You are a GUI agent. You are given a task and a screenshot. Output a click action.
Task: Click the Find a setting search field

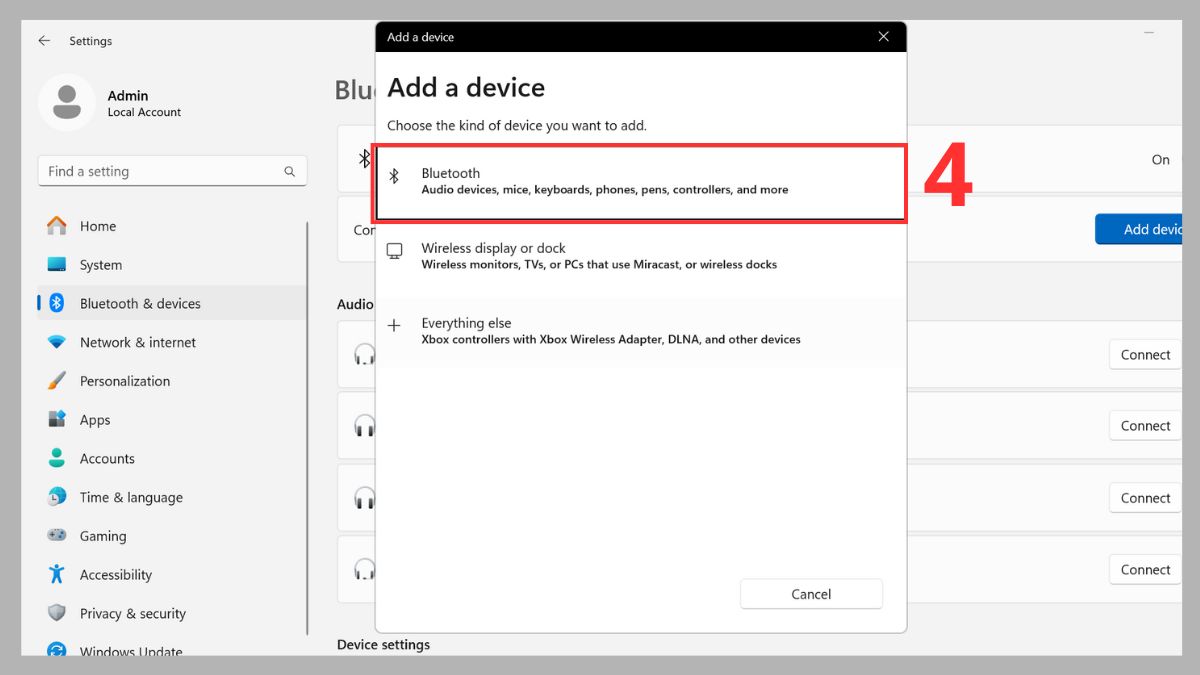pos(172,171)
